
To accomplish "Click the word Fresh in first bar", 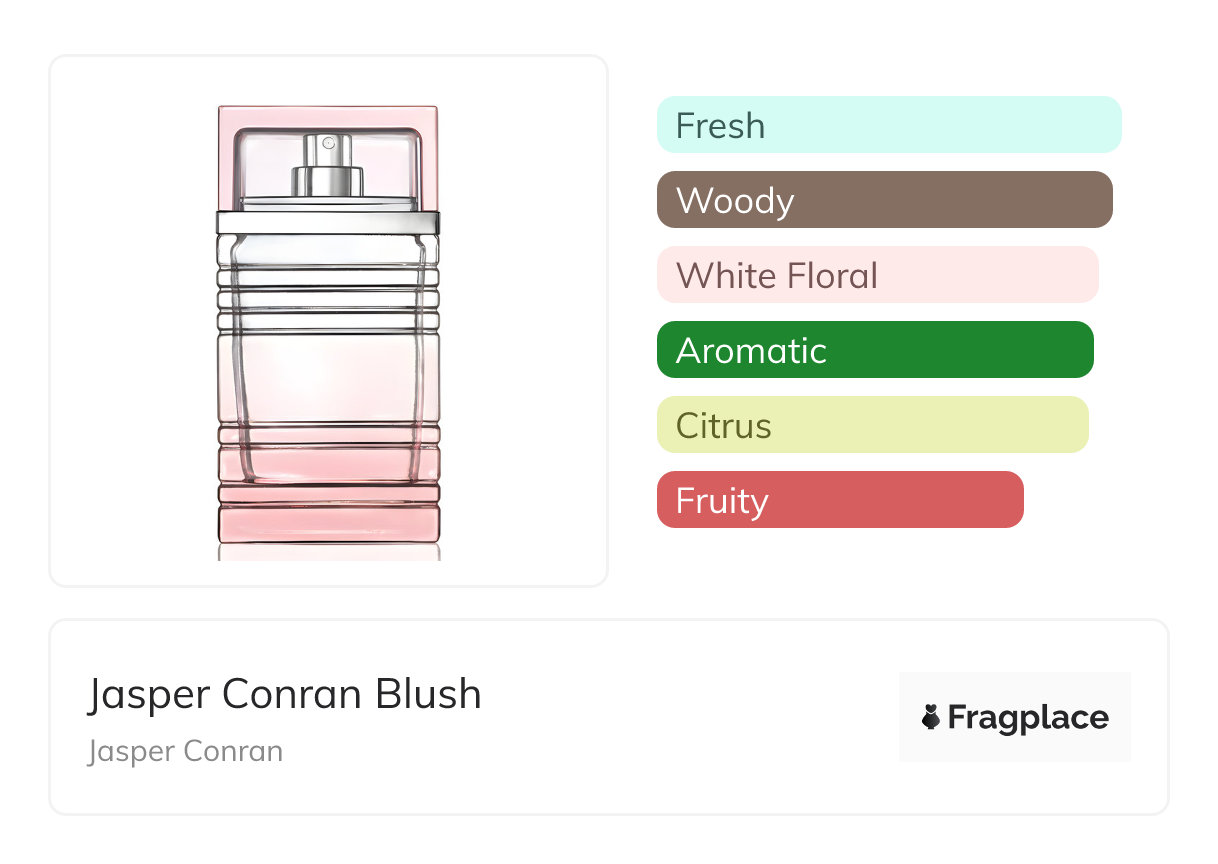I will point(720,126).
